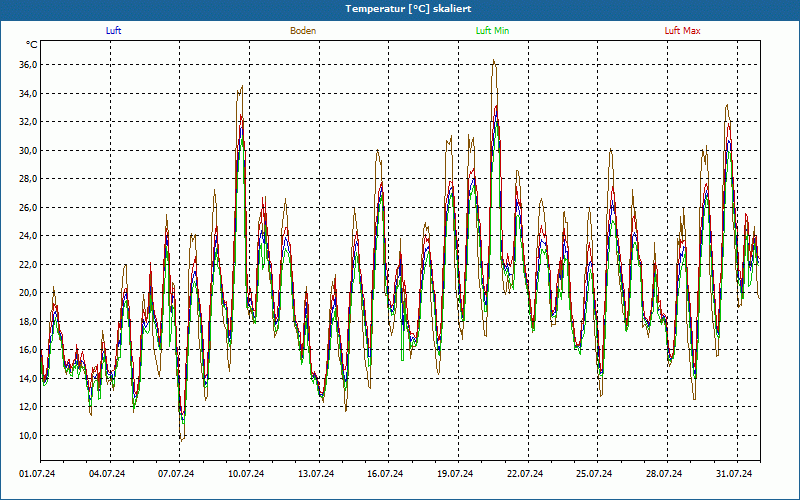Click the 01.07.24 date label
This screenshot has width=800, height=500.
(37, 474)
